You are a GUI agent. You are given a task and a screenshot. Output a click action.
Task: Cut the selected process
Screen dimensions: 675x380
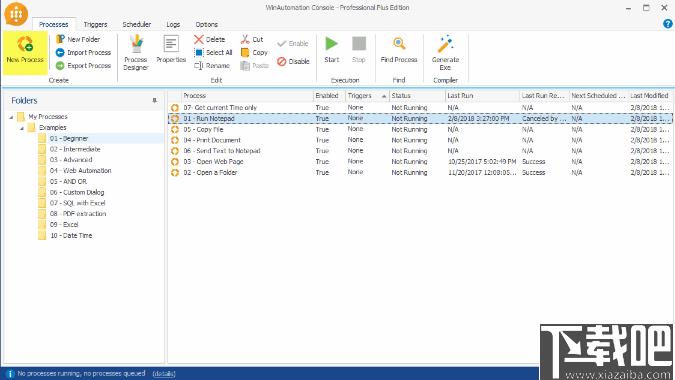tap(252, 39)
